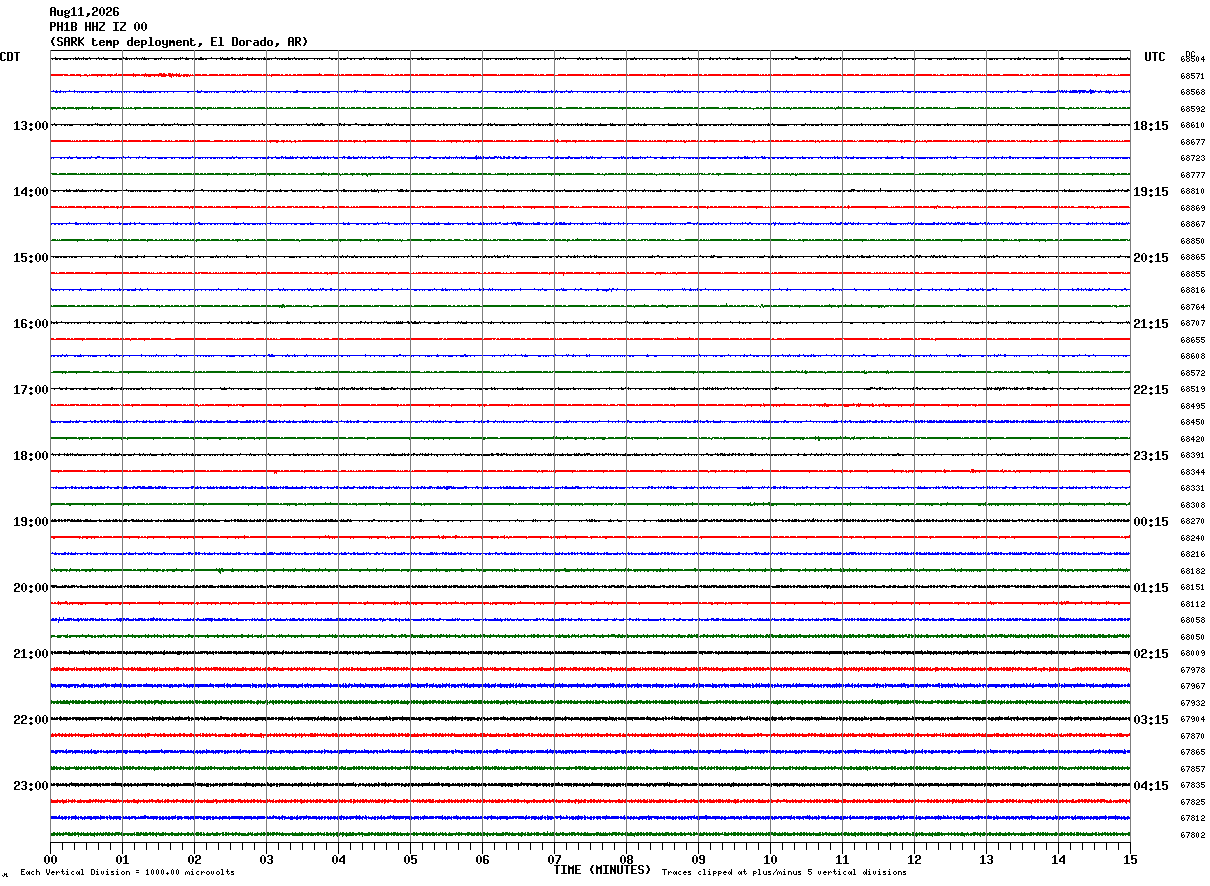
Task: Click the 'UTC' timezone label
Action: click(1155, 57)
